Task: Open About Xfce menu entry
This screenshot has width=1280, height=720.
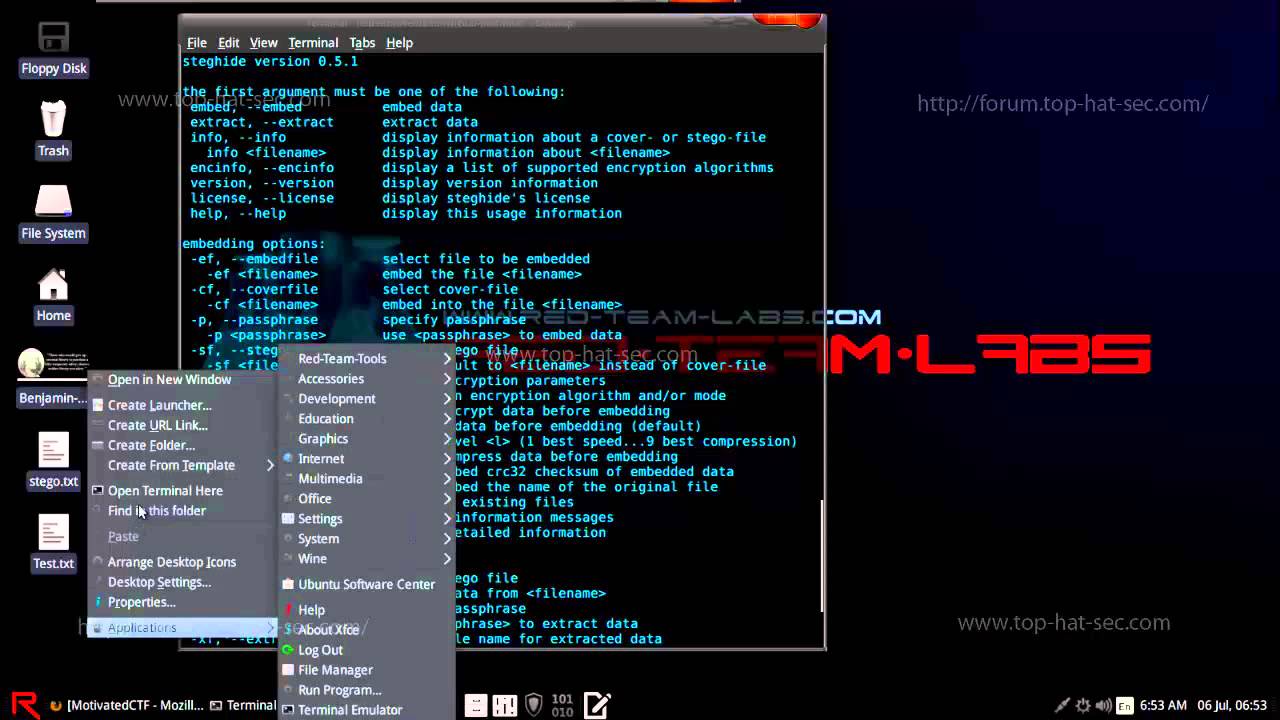Action: [366, 630]
